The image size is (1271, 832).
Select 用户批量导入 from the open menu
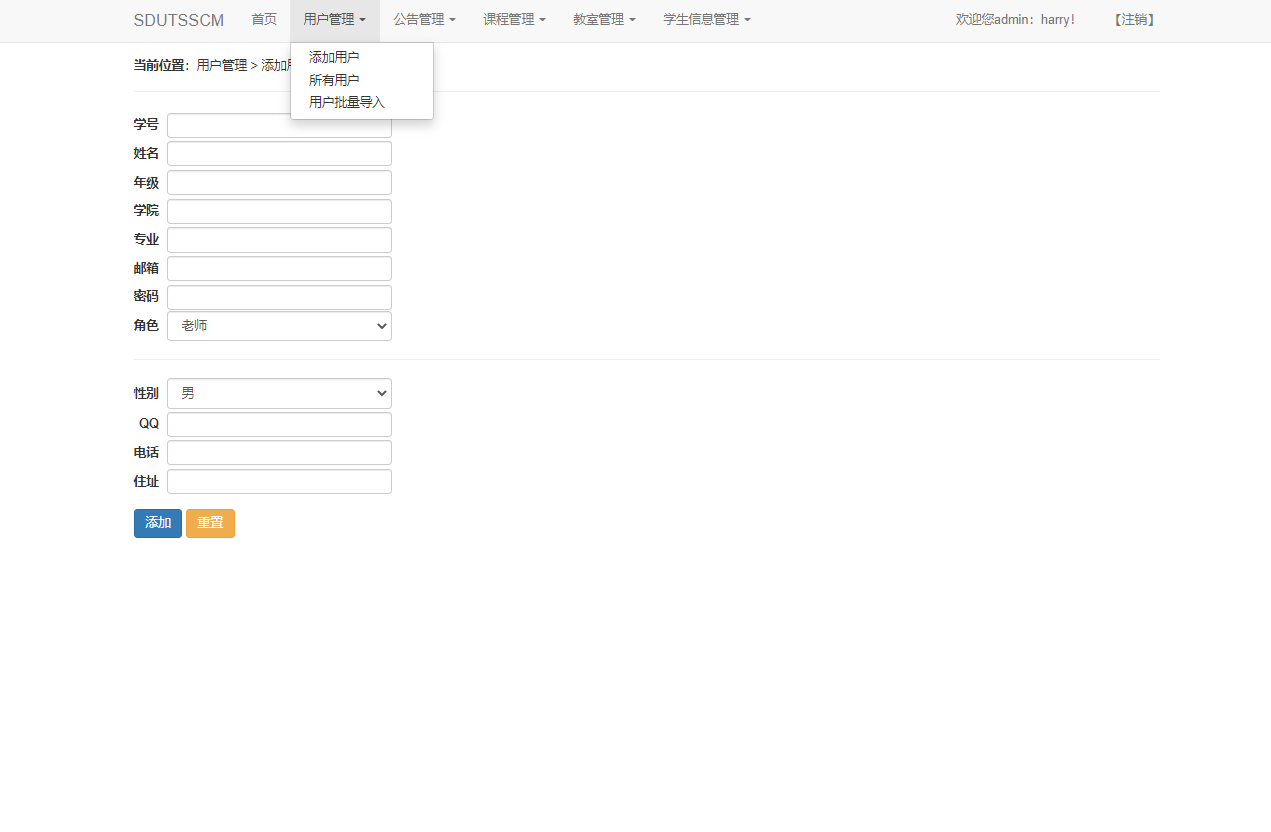tap(344, 101)
